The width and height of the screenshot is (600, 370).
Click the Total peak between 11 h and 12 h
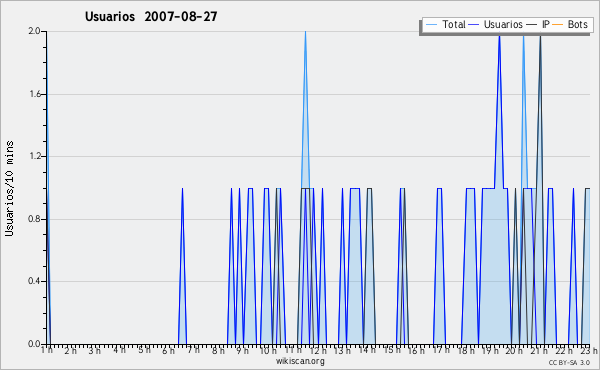(x=305, y=32)
